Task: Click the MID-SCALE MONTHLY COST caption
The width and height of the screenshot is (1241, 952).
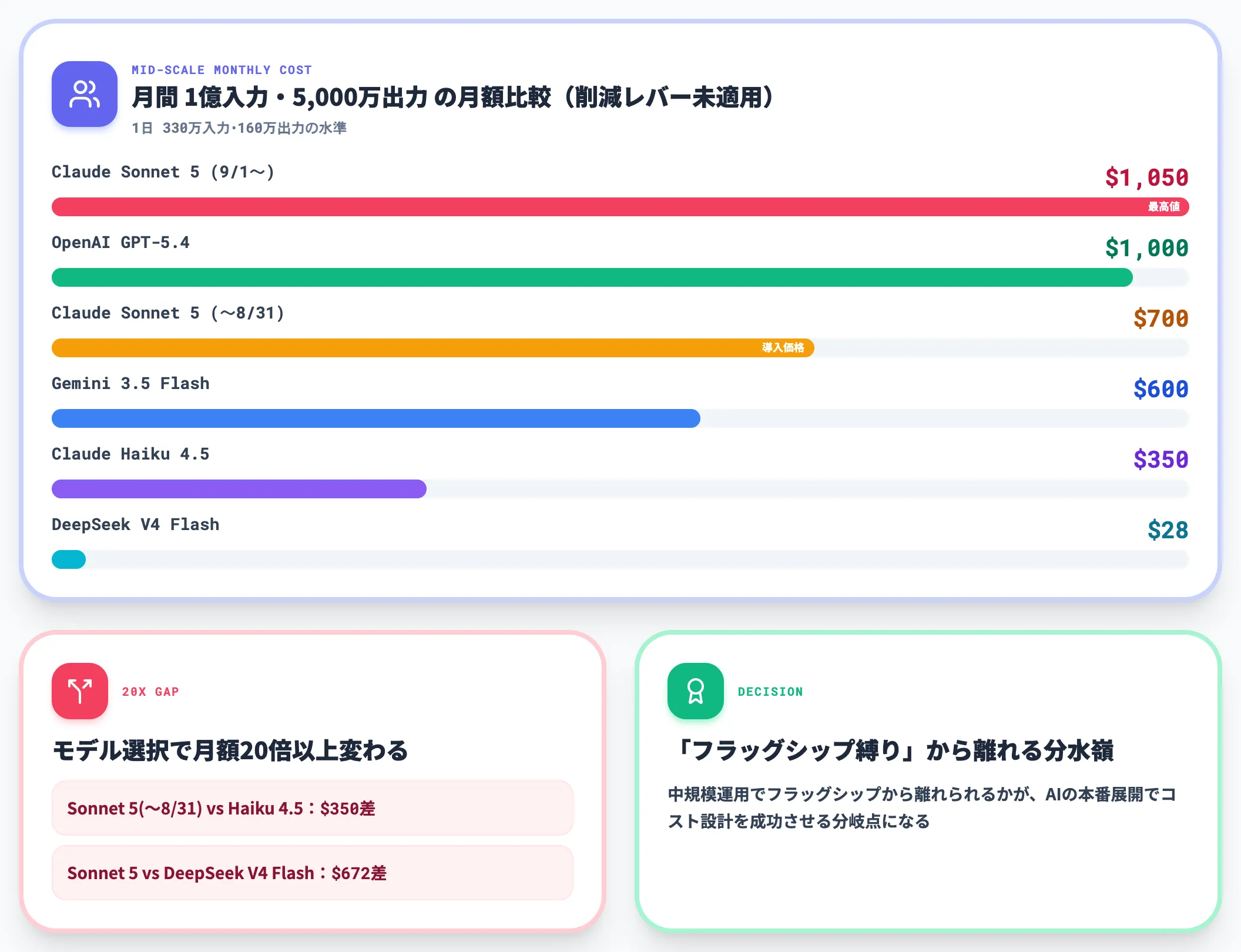Action: click(222, 70)
